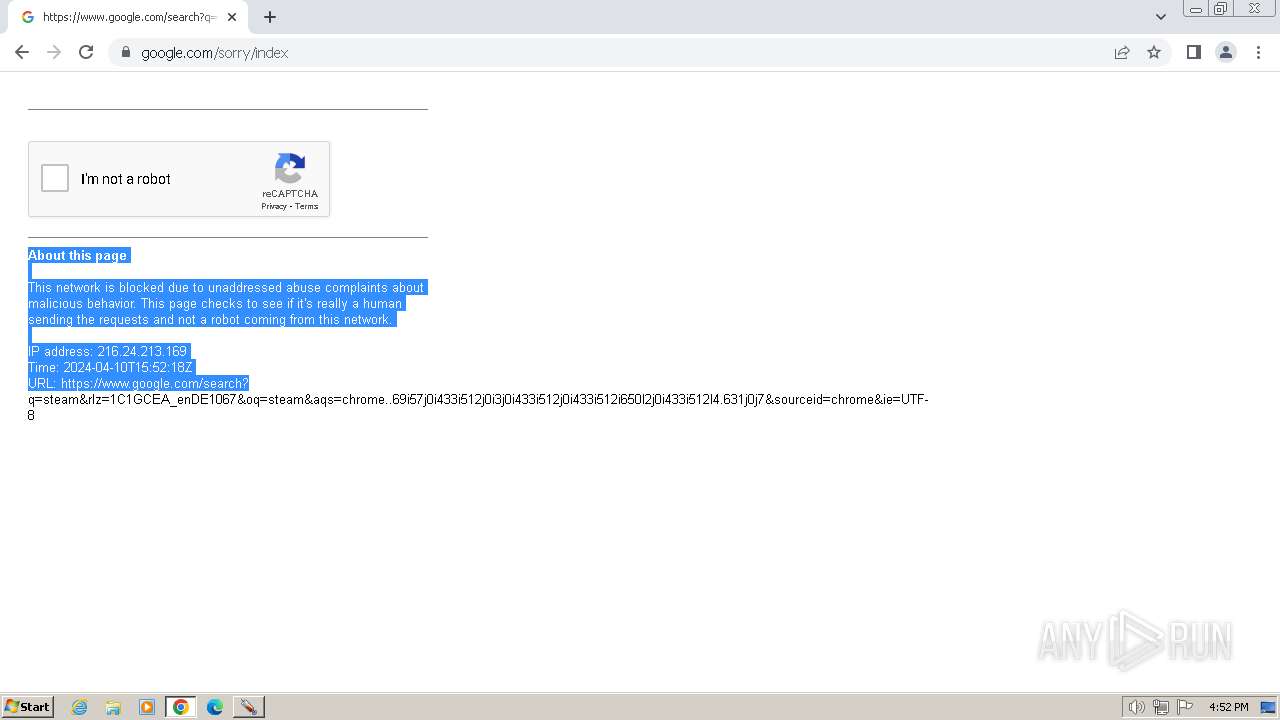Go forward with the arrow button
The height and width of the screenshot is (720, 1280).
(54, 52)
